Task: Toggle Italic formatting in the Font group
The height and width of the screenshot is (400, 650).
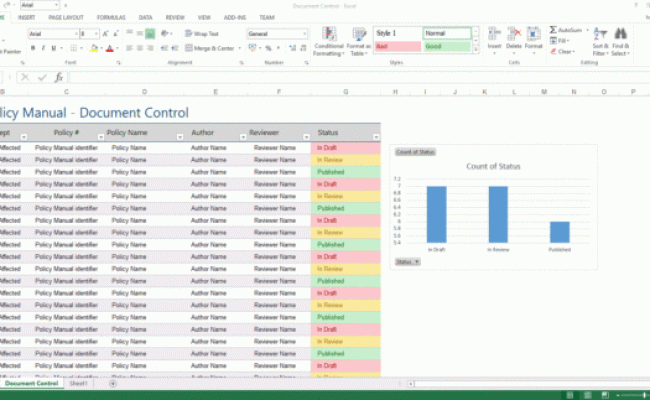Action: click(43, 48)
